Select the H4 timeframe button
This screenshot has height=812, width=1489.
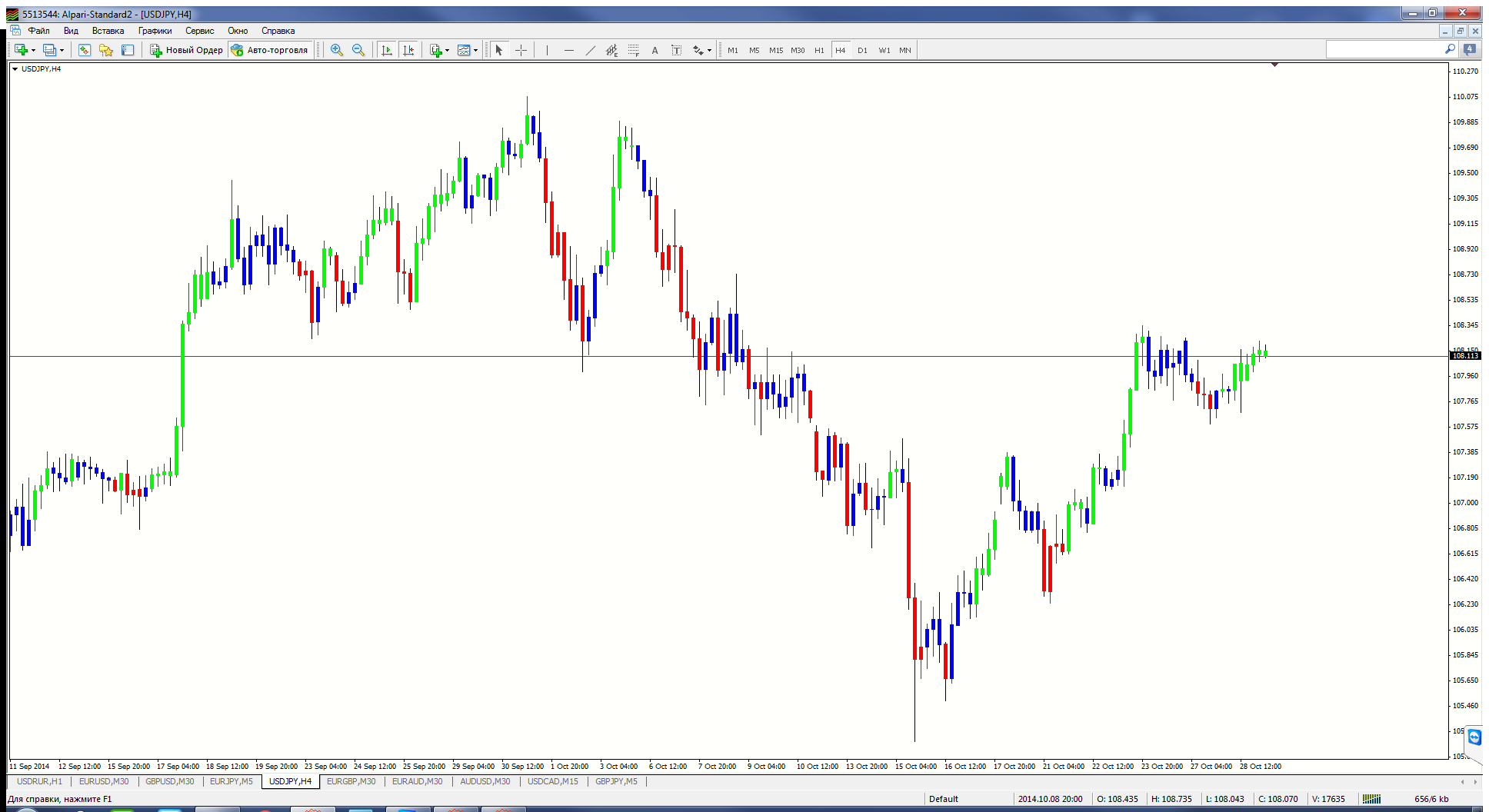(x=841, y=51)
